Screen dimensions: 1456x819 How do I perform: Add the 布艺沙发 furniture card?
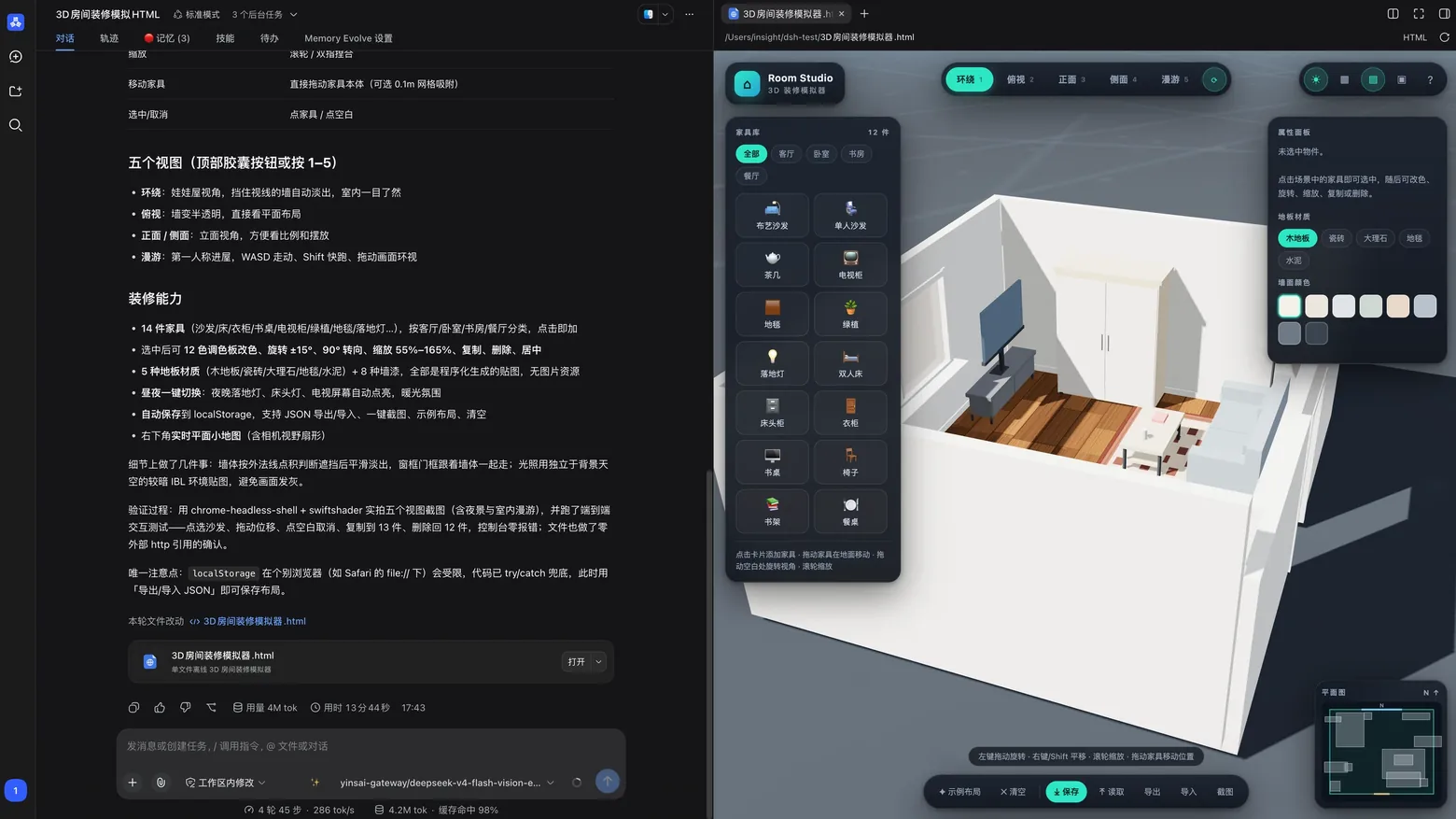click(772, 215)
